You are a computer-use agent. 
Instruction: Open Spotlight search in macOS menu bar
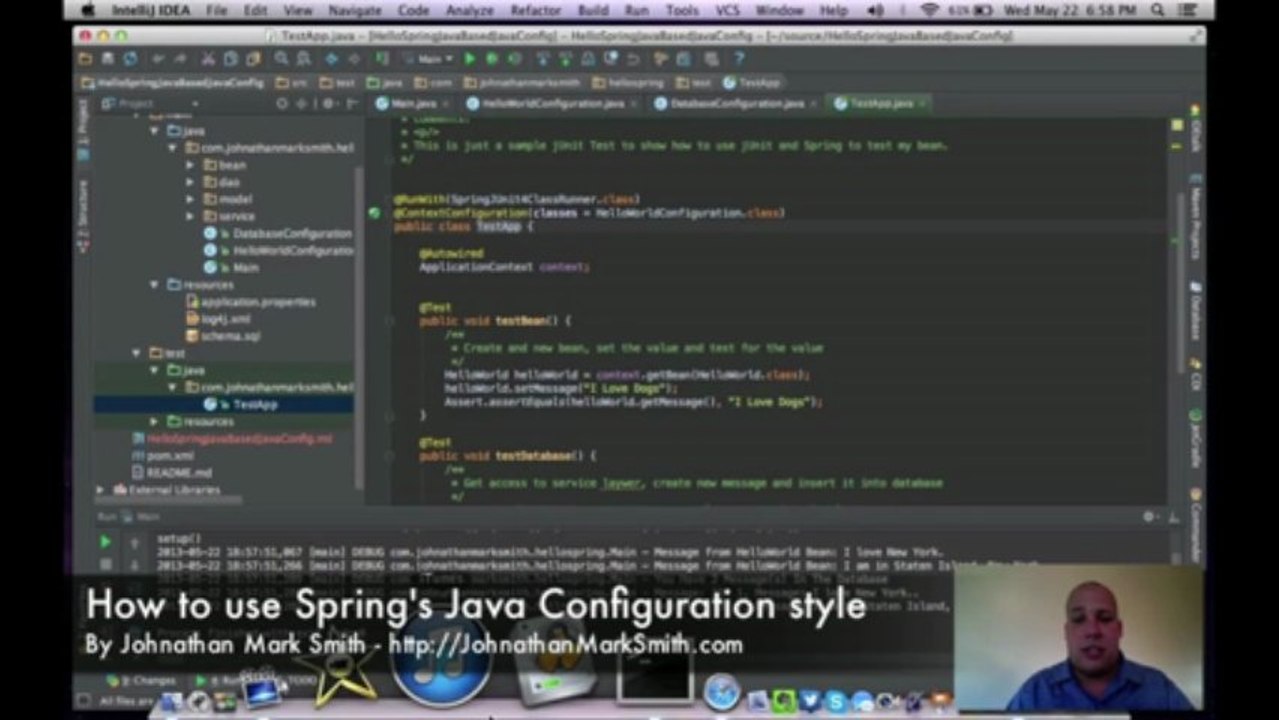pos(1157,10)
